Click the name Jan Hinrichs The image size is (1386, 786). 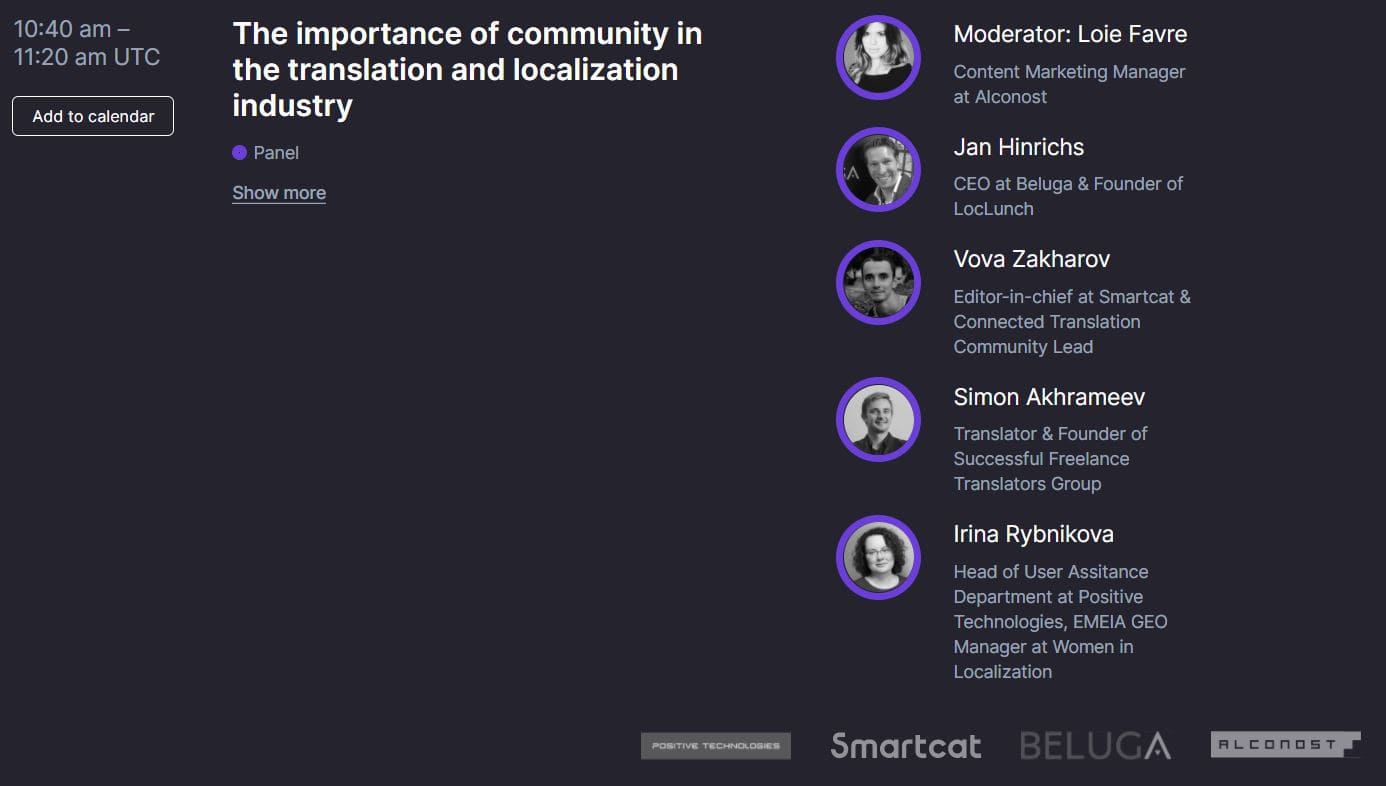1019,147
